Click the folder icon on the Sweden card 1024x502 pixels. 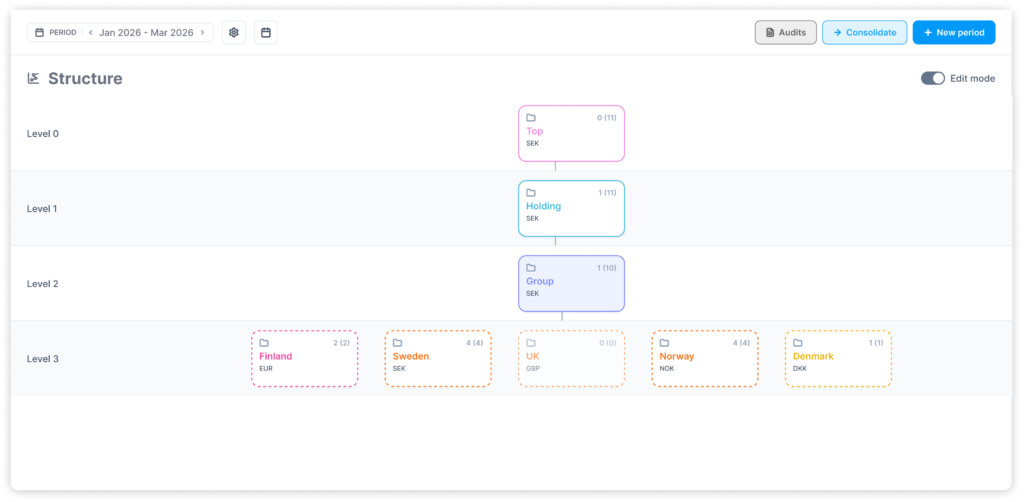(397, 343)
